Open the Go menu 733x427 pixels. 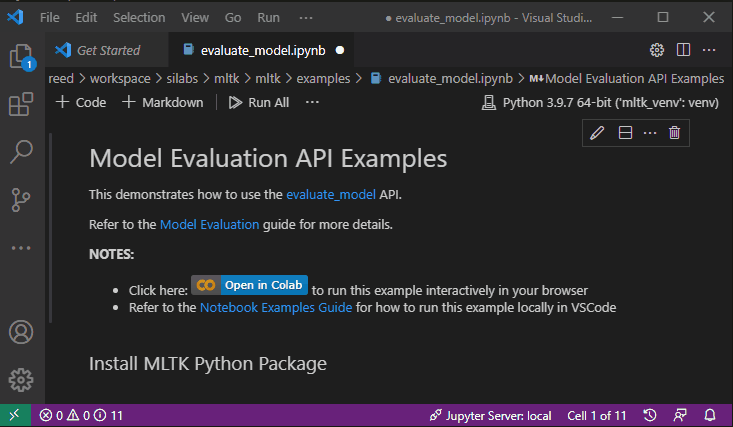[233, 17]
